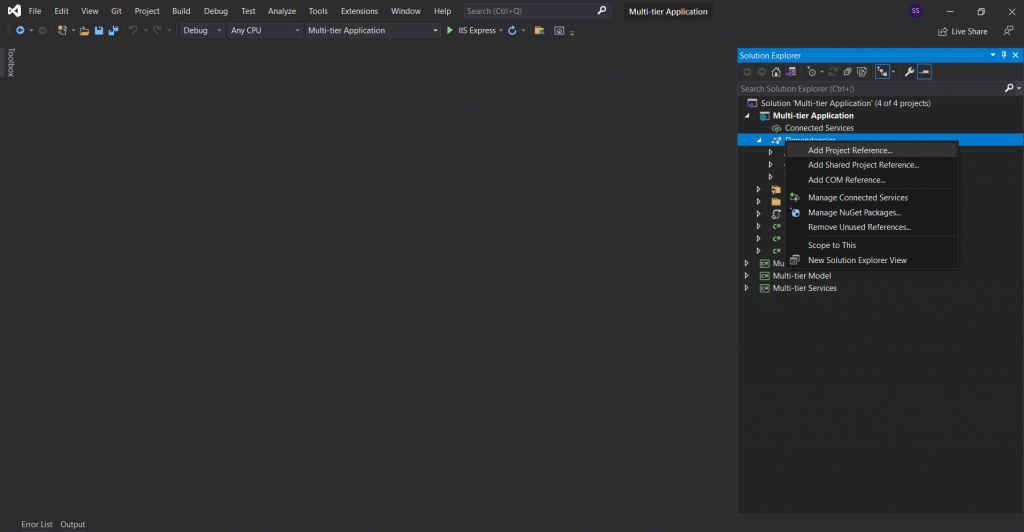Collapse the Multi-tier Application project node

[x=747, y=116]
